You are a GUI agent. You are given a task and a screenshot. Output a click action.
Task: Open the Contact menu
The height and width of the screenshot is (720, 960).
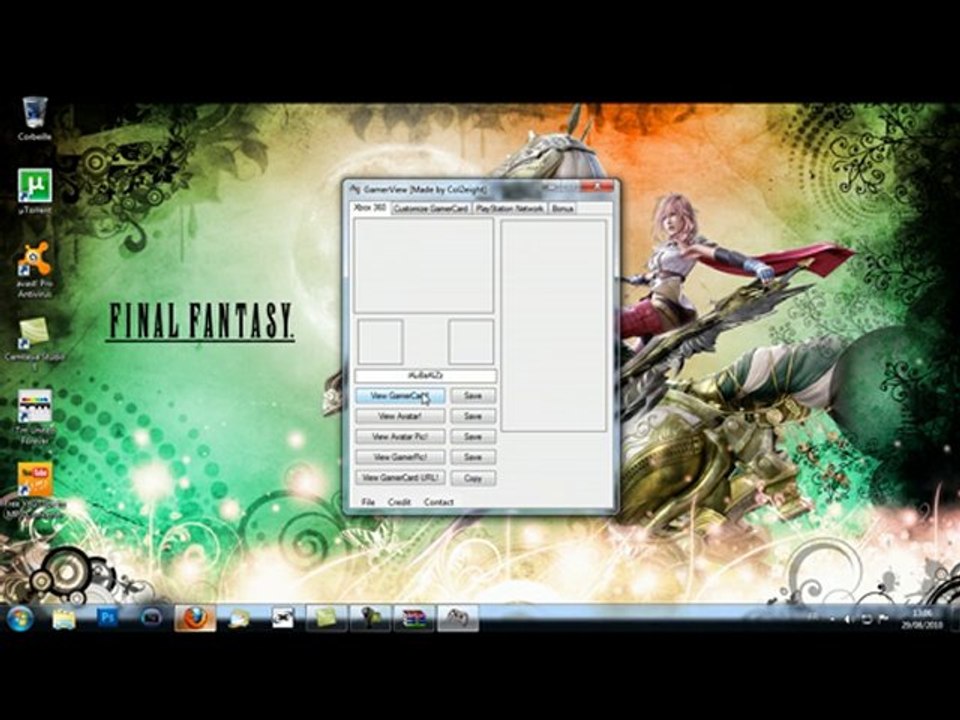point(438,502)
